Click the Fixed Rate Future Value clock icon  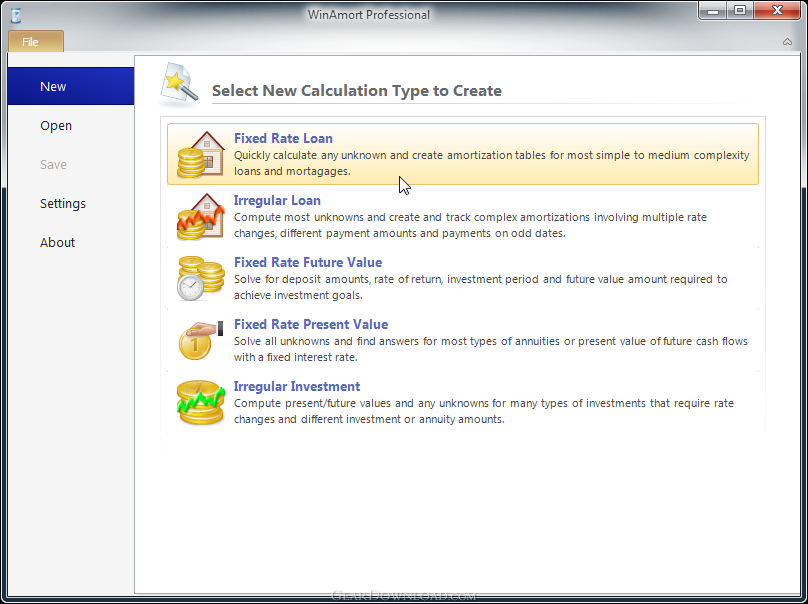coord(201,278)
